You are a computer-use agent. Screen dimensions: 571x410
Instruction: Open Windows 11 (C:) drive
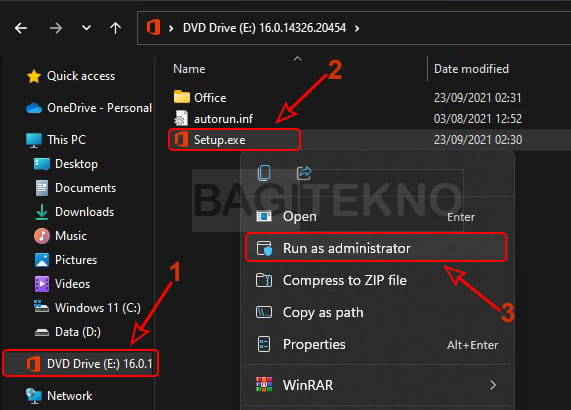(98, 308)
